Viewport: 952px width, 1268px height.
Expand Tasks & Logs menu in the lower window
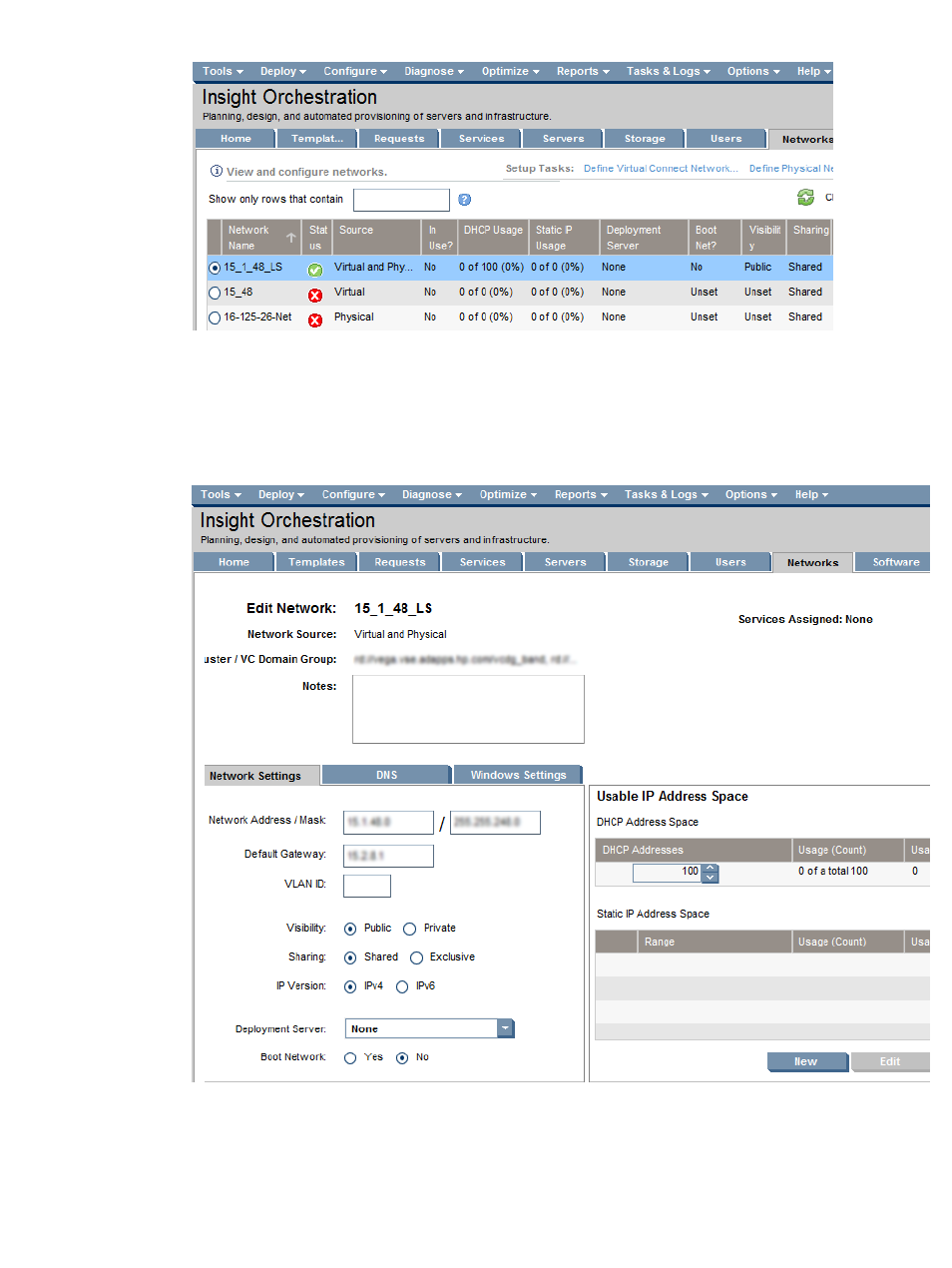pos(667,494)
